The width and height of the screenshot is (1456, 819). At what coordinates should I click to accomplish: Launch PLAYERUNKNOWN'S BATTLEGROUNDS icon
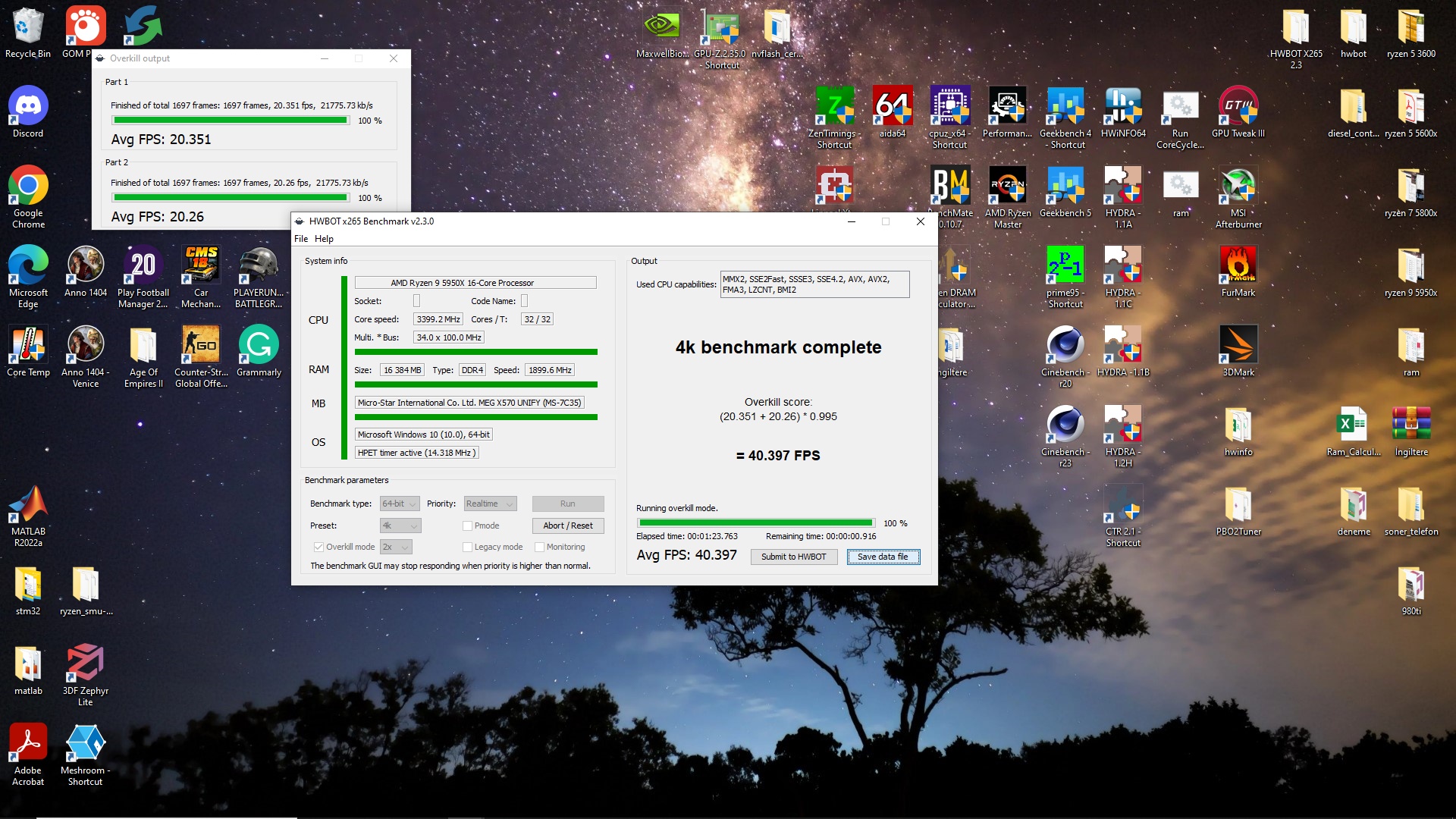coord(259,277)
